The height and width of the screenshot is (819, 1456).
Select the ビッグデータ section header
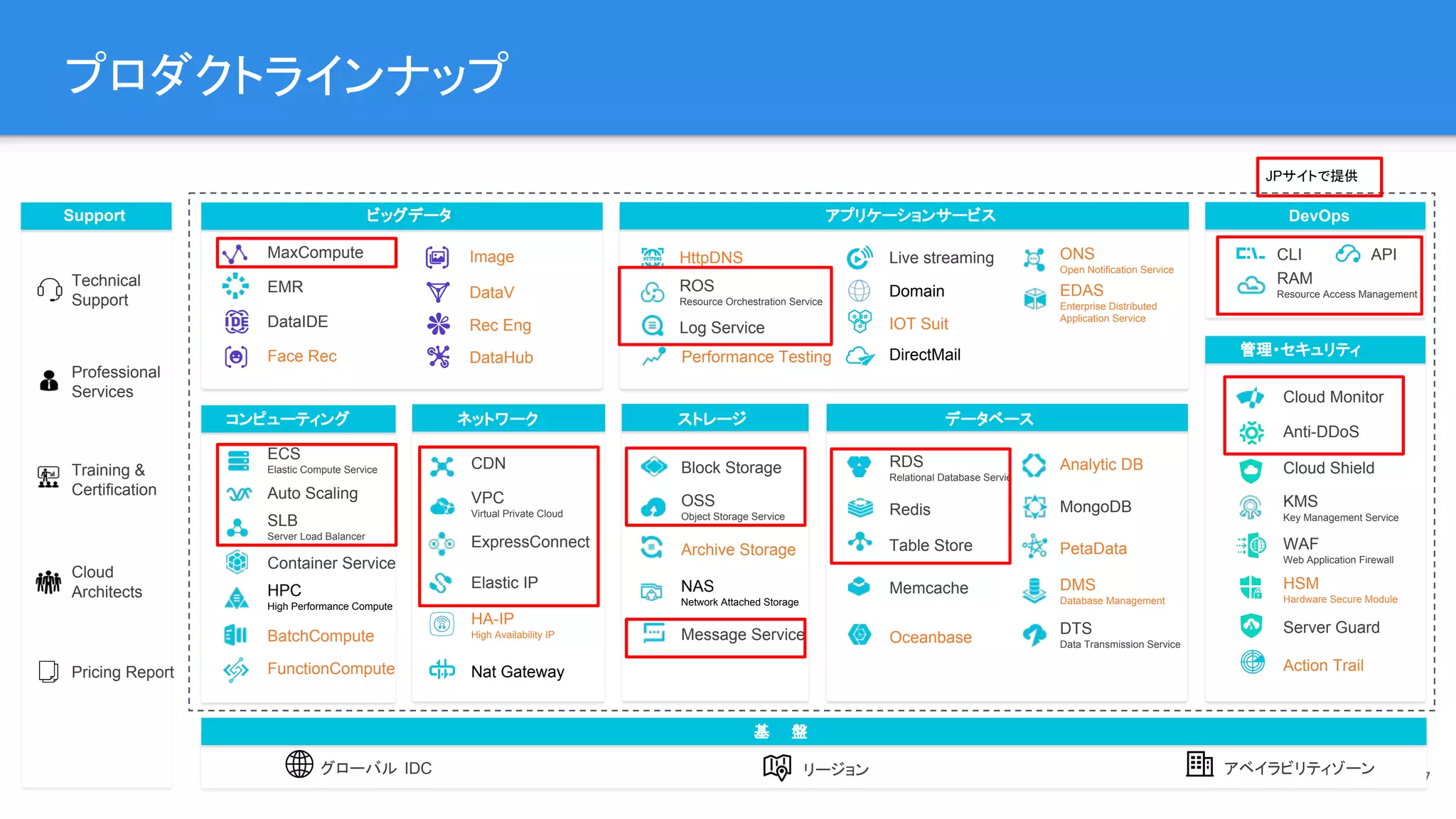pos(402,215)
